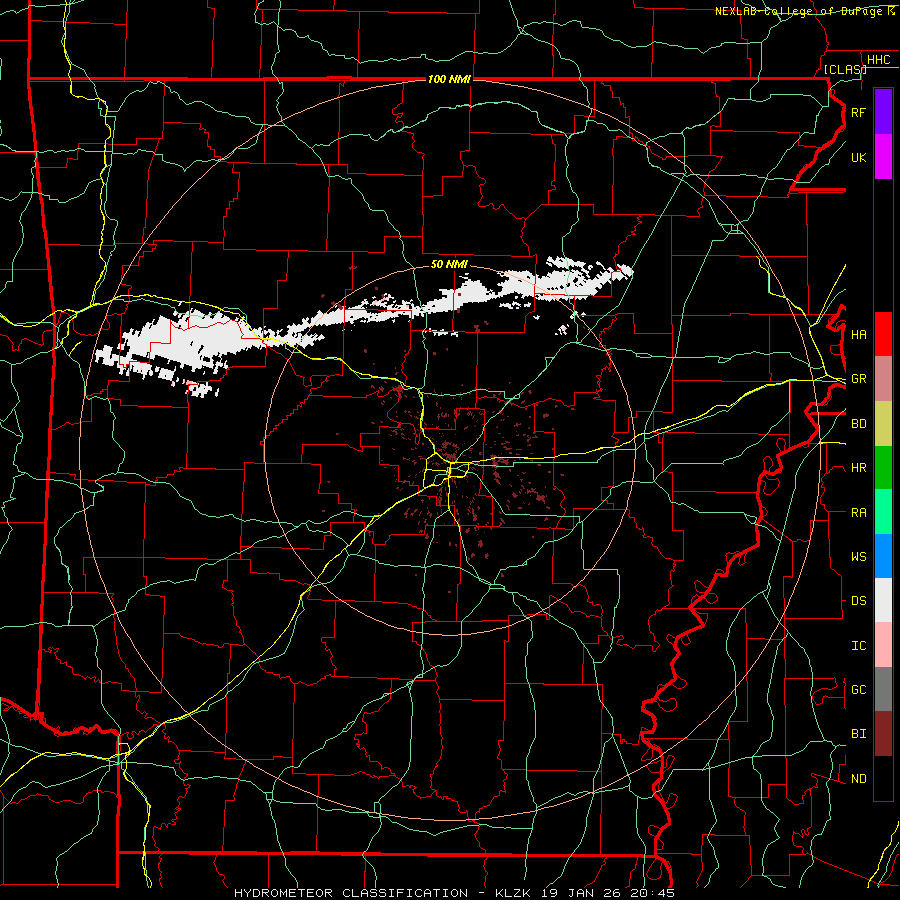The width and height of the screenshot is (900, 900).
Task: Select the ND legend label
Action: [x=858, y=778]
